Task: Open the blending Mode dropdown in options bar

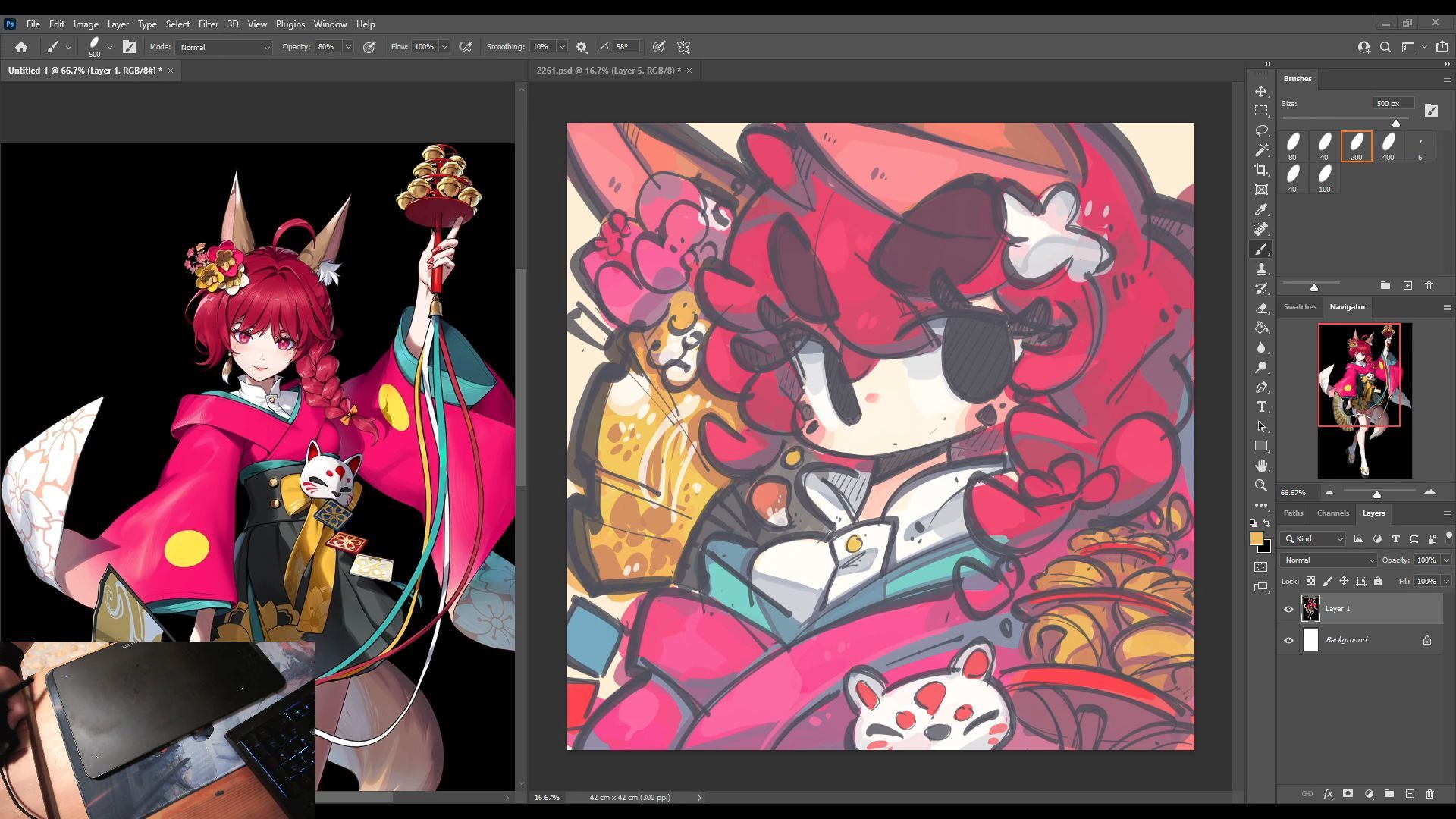Action: [224, 47]
